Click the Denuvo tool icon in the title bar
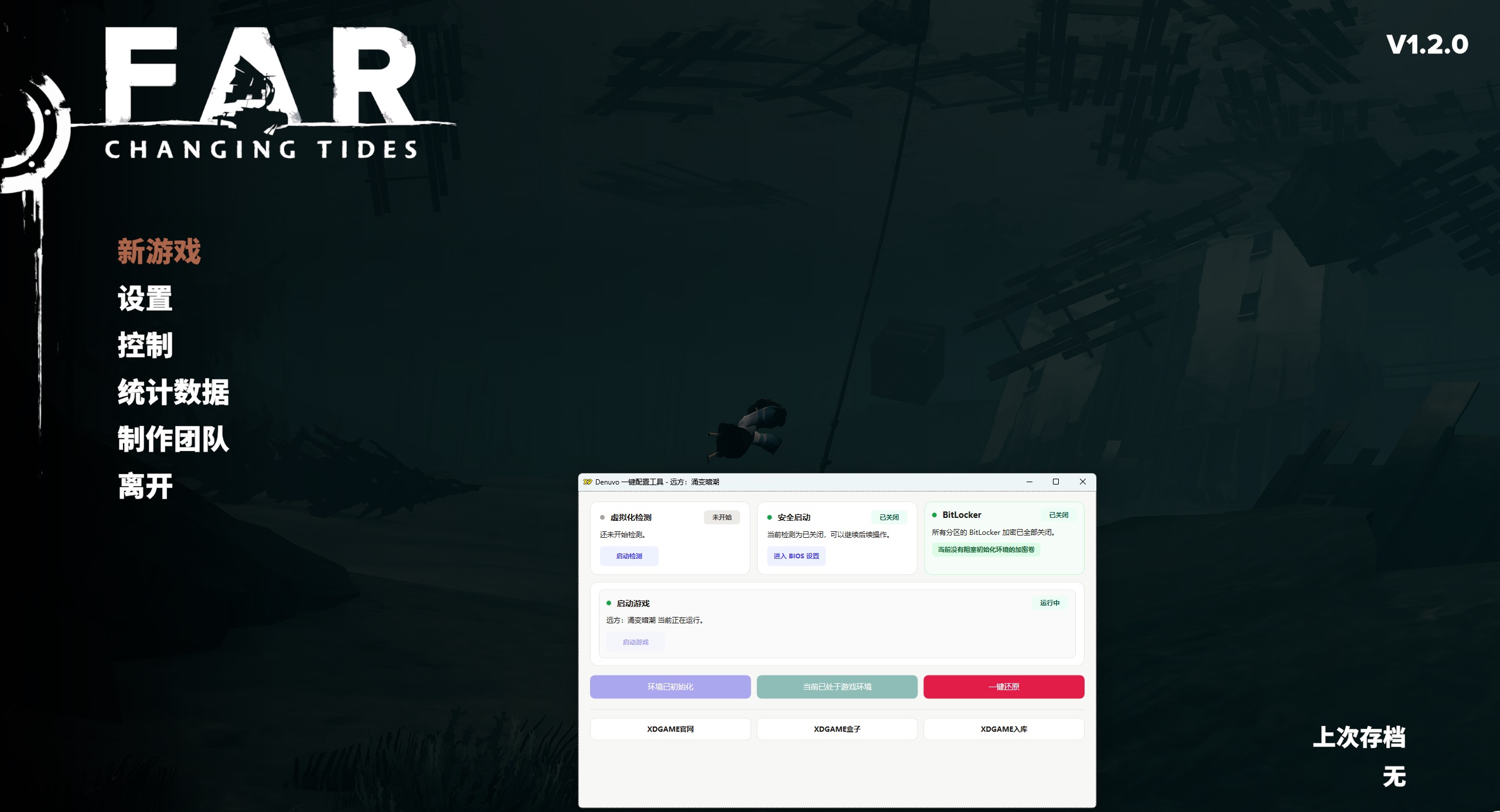1500x812 pixels. click(588, 482)
